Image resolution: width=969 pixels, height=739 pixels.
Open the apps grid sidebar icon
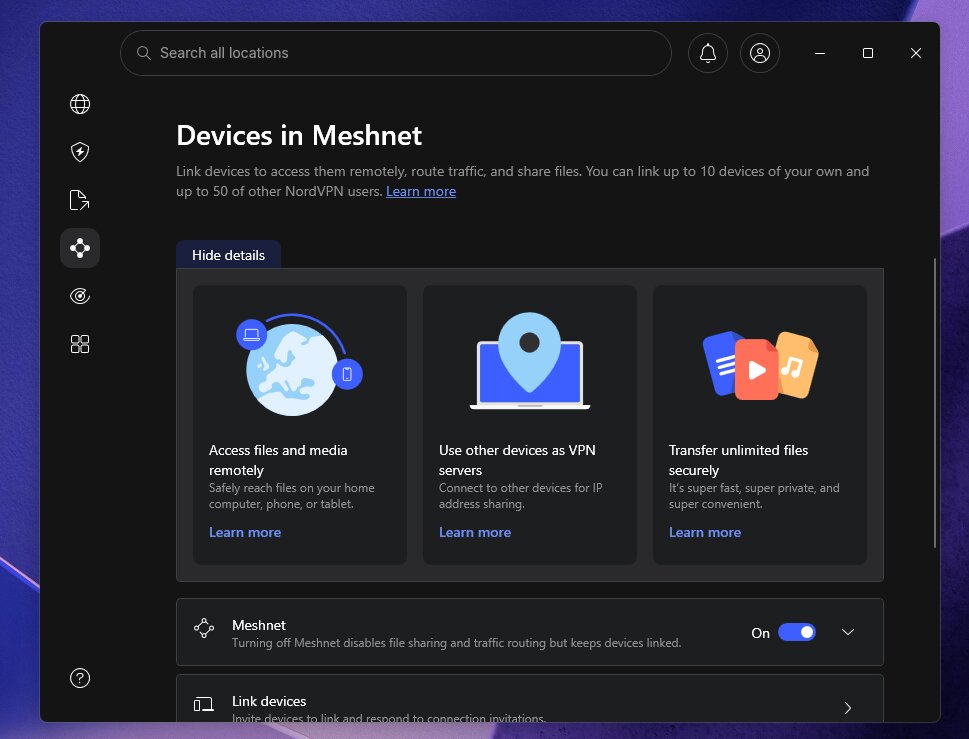(x=80, y=344)
